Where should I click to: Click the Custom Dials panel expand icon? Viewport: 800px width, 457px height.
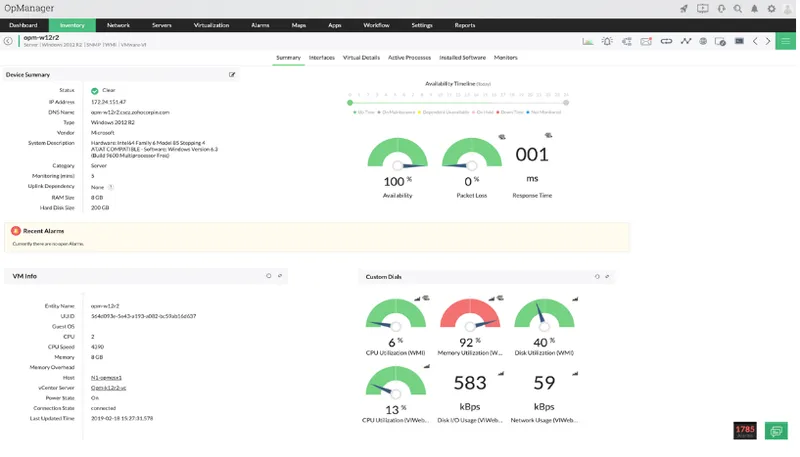coord(607,277)
